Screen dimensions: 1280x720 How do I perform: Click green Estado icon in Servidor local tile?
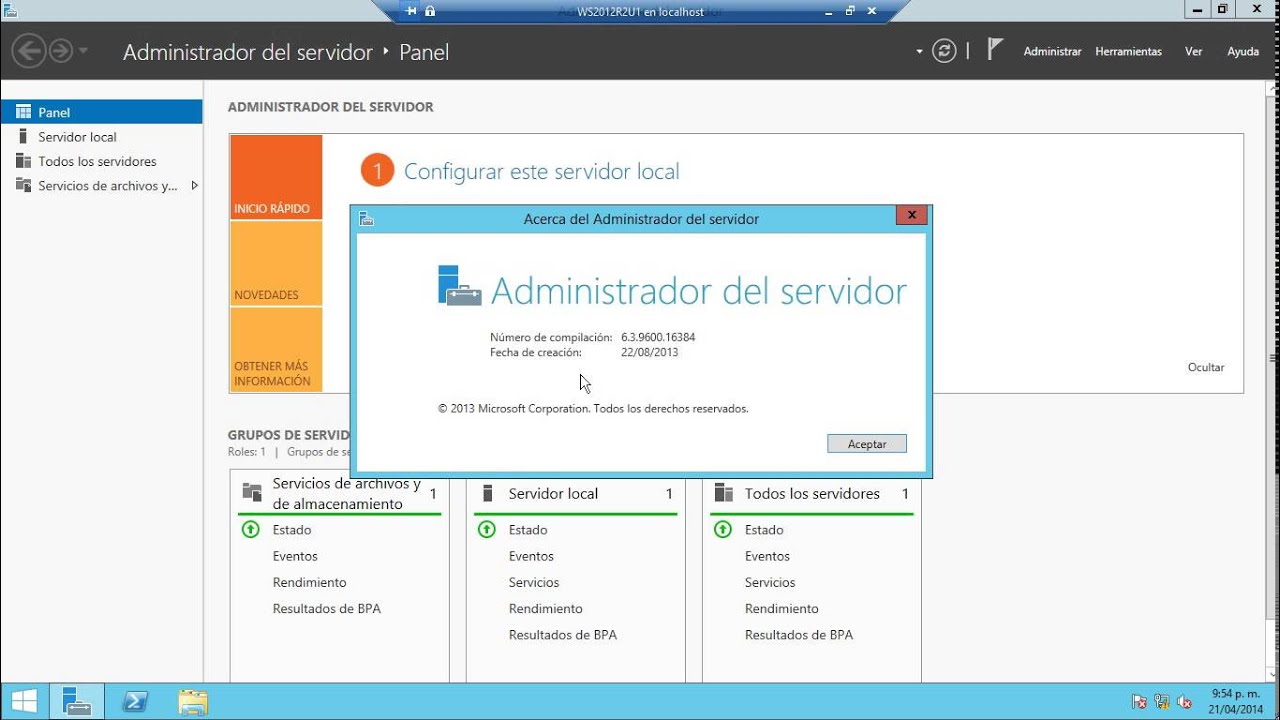click(487, 530)
